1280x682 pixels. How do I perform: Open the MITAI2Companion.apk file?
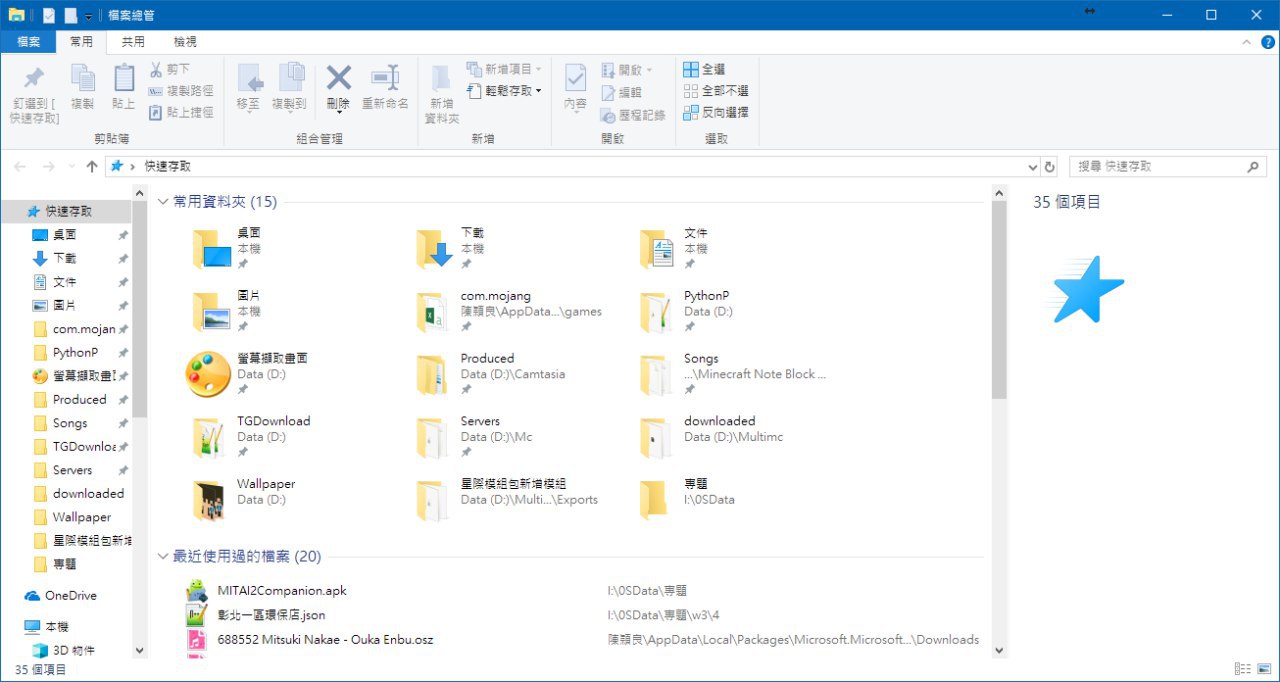(x=281, y=591)
